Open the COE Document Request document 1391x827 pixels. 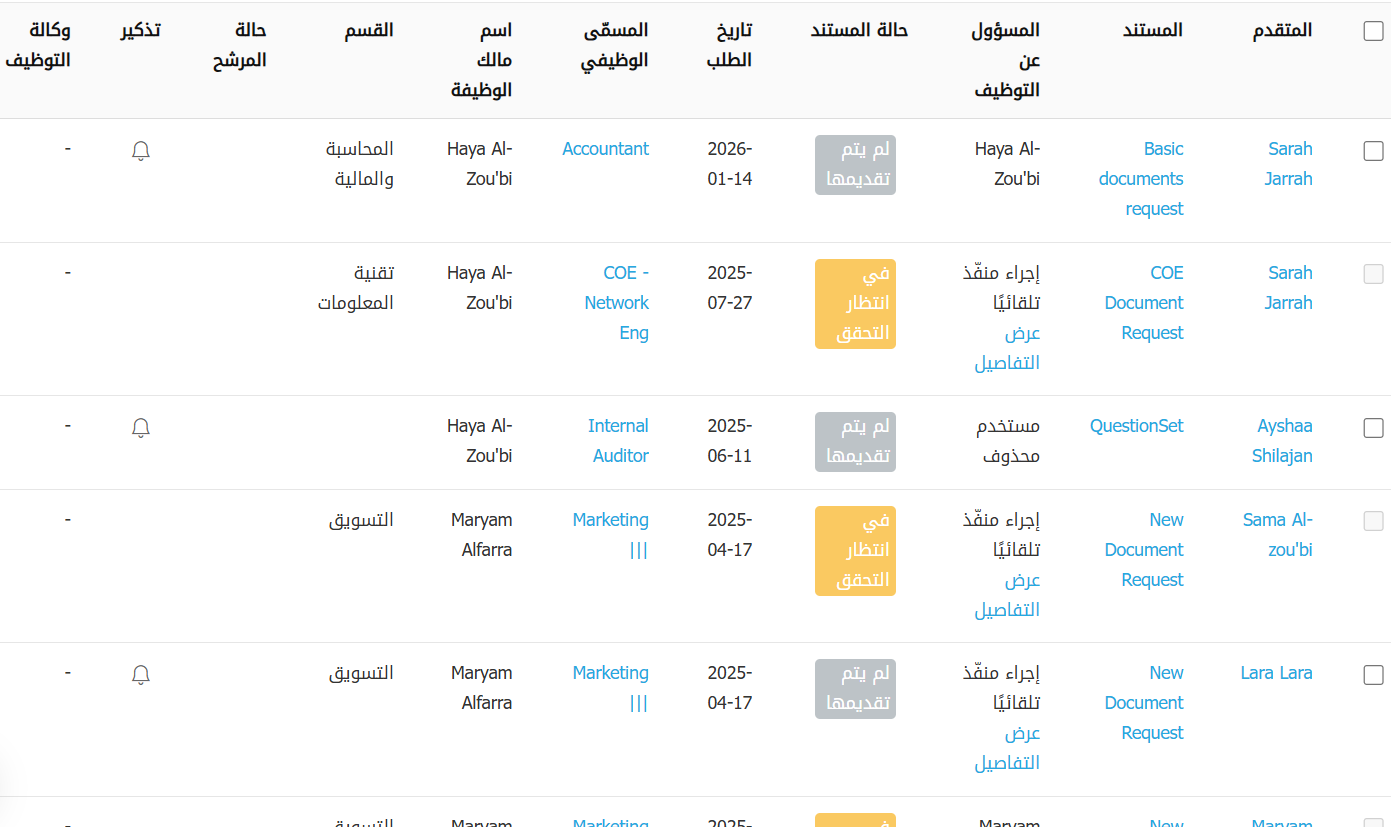tap(1144, 303)
